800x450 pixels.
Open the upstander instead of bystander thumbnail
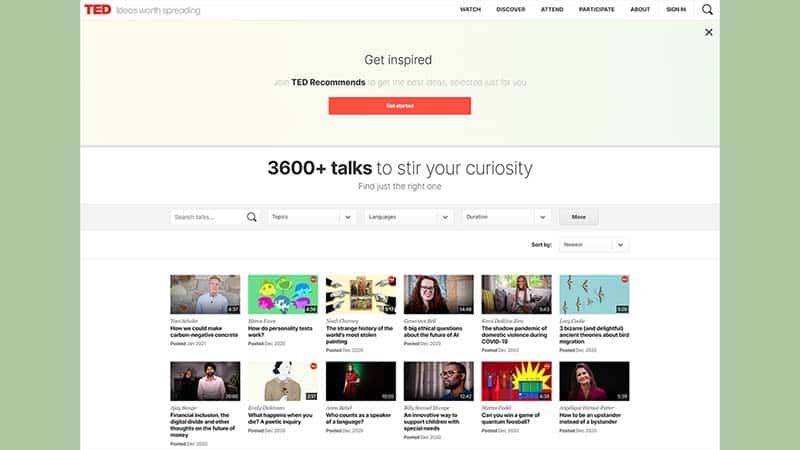click(594, 381)
